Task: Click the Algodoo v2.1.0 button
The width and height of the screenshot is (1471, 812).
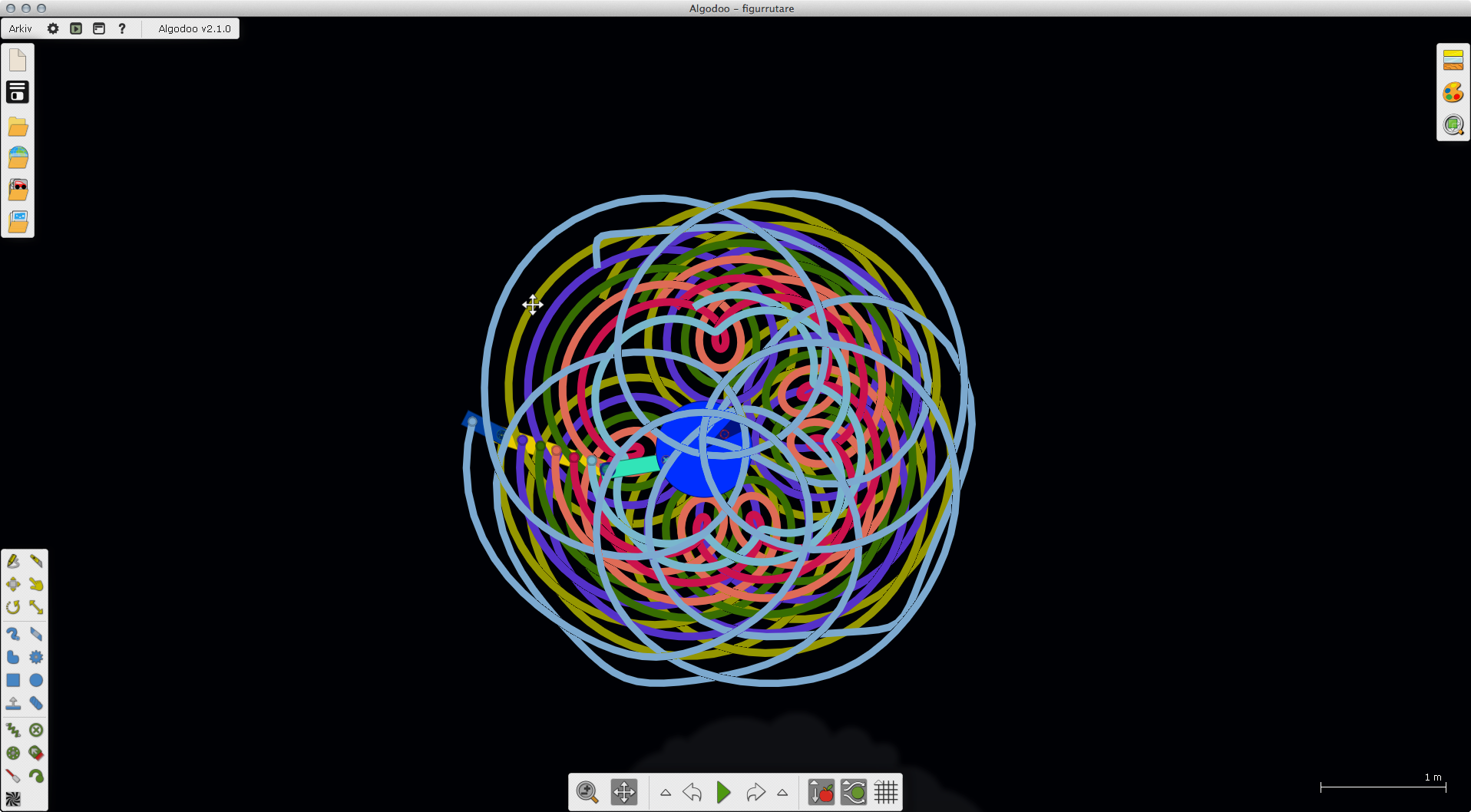Action: tap(194, 28)
